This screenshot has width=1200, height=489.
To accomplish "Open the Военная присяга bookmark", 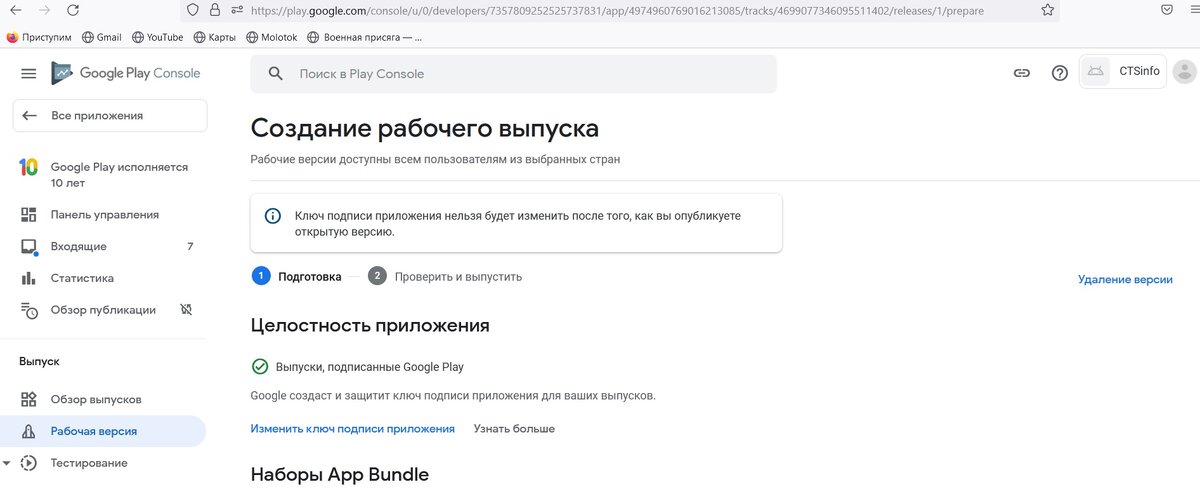I will click(365, 37).
